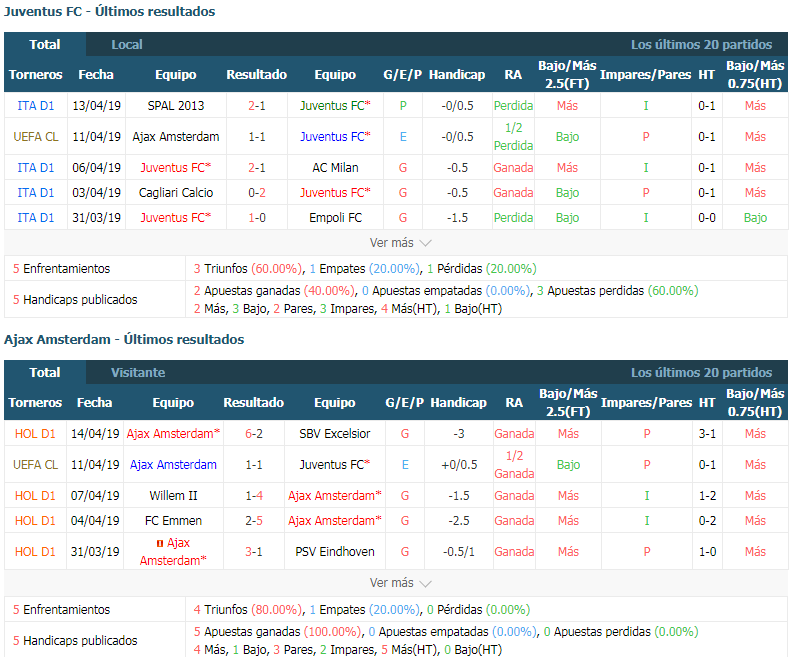791x657 pixels.
Task: Select the Total tab in the Ajax table
Action: 45,372
